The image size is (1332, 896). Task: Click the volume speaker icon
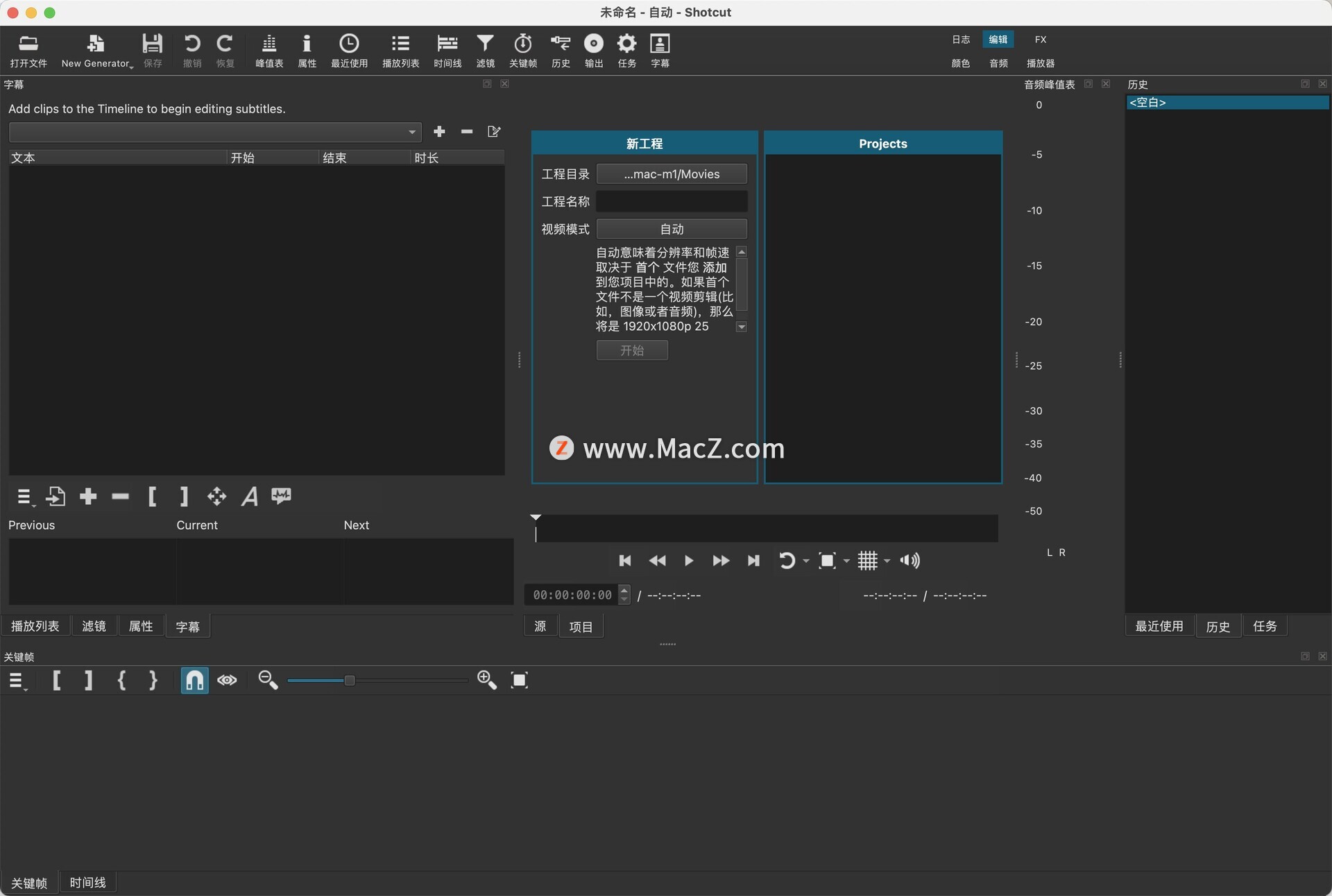coord(910,560)
